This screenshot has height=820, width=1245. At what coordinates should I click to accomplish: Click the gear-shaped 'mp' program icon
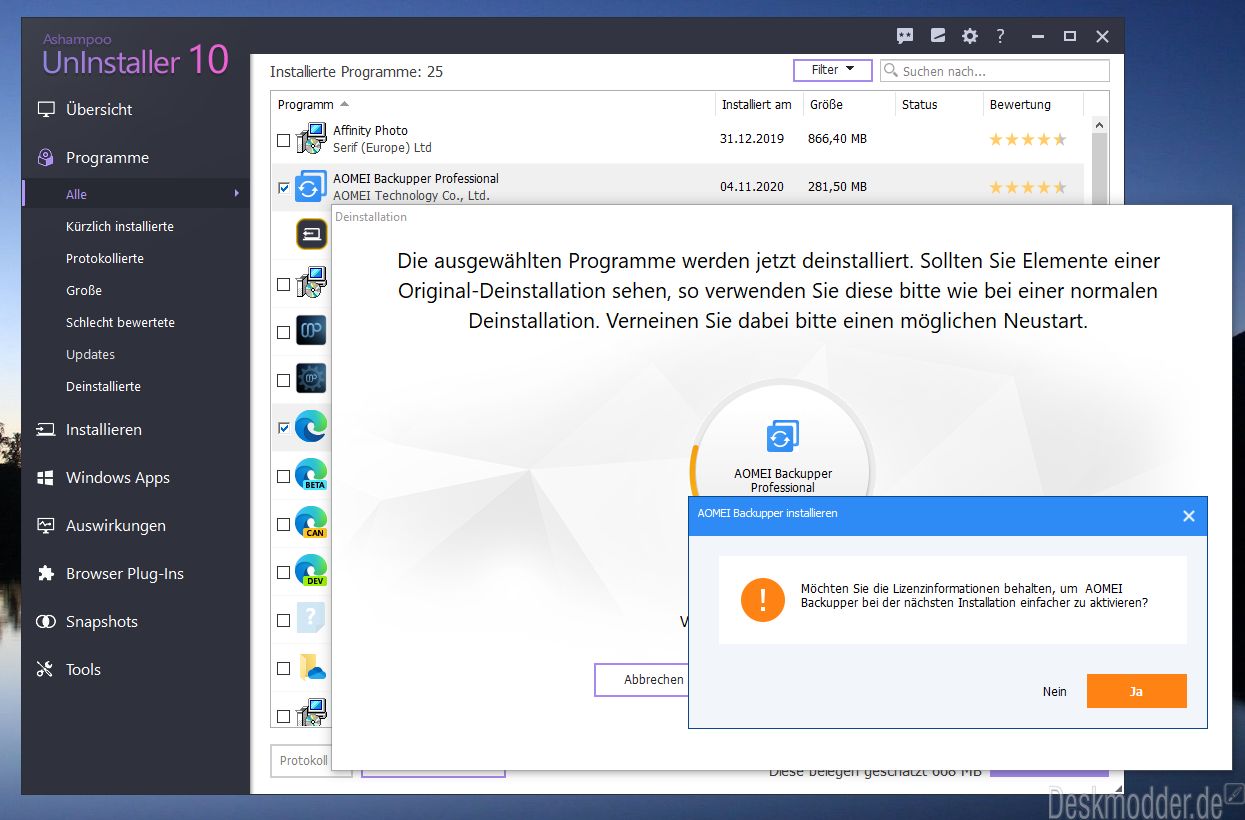point(312,379)
